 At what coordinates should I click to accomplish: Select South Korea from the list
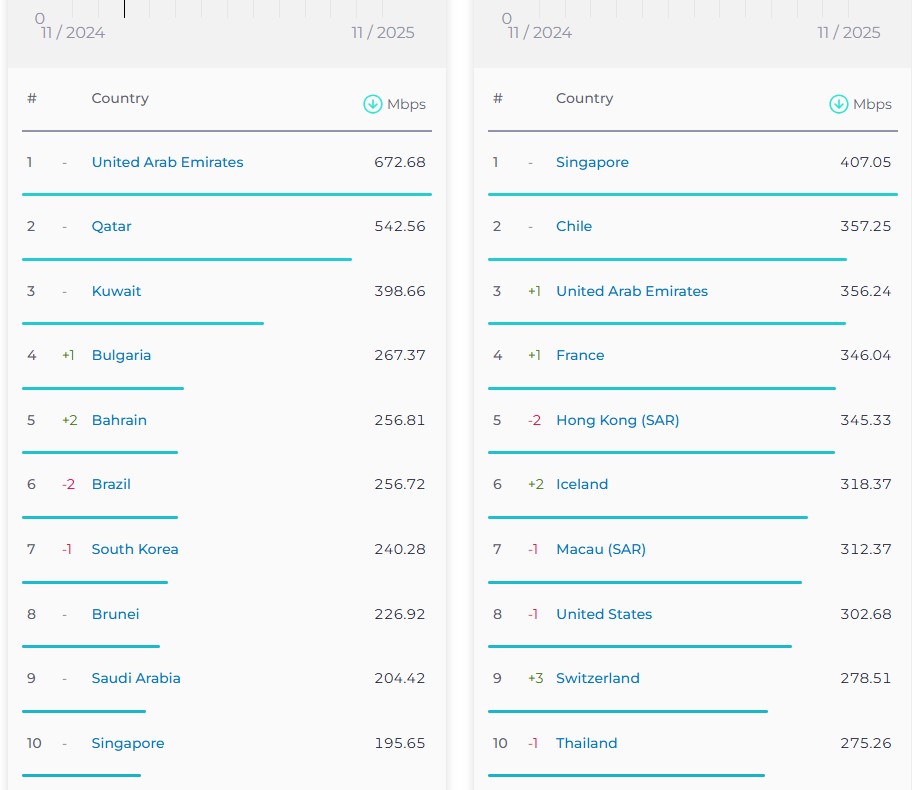click(x=135, y=549)
